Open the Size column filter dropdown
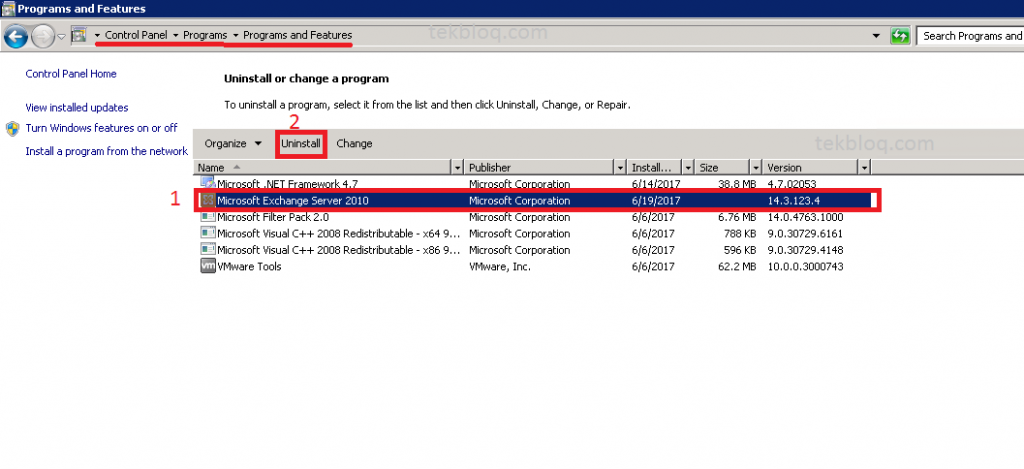Image resolution: width=1024 pixels, height=469 pixels. [x=757, y=168]
